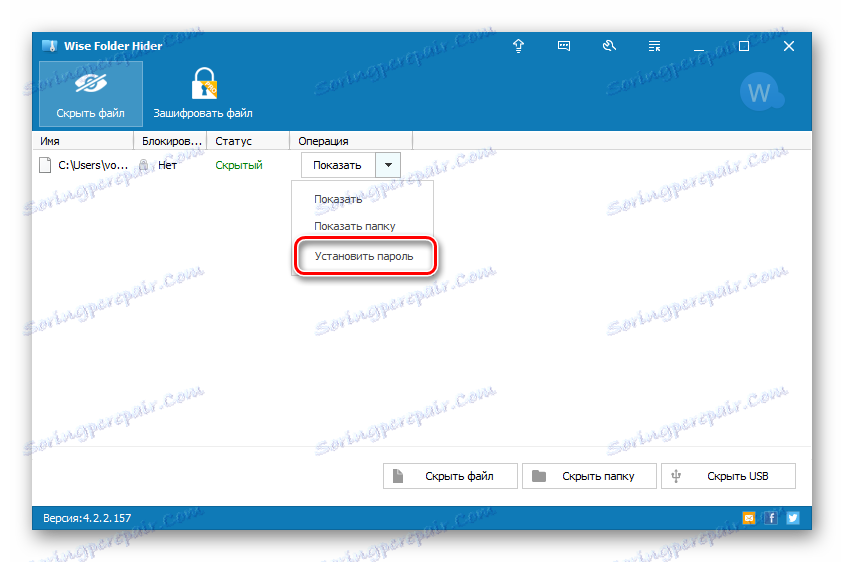Click the Скрыть файл button at the bottom
Screen dimensions: 844x562
(x=450, y=476)
